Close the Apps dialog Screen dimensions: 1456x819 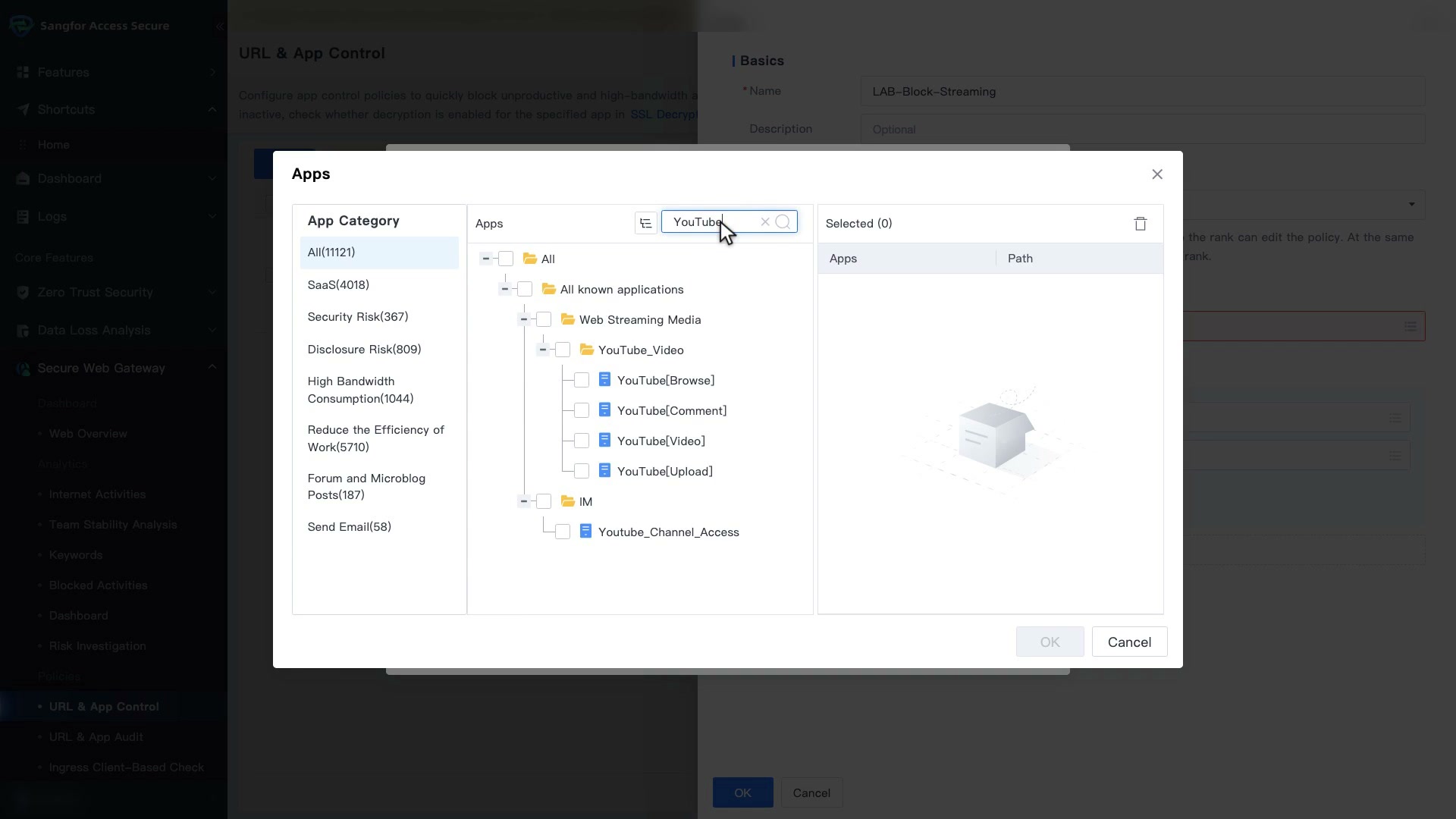(x=1157, y=174)
